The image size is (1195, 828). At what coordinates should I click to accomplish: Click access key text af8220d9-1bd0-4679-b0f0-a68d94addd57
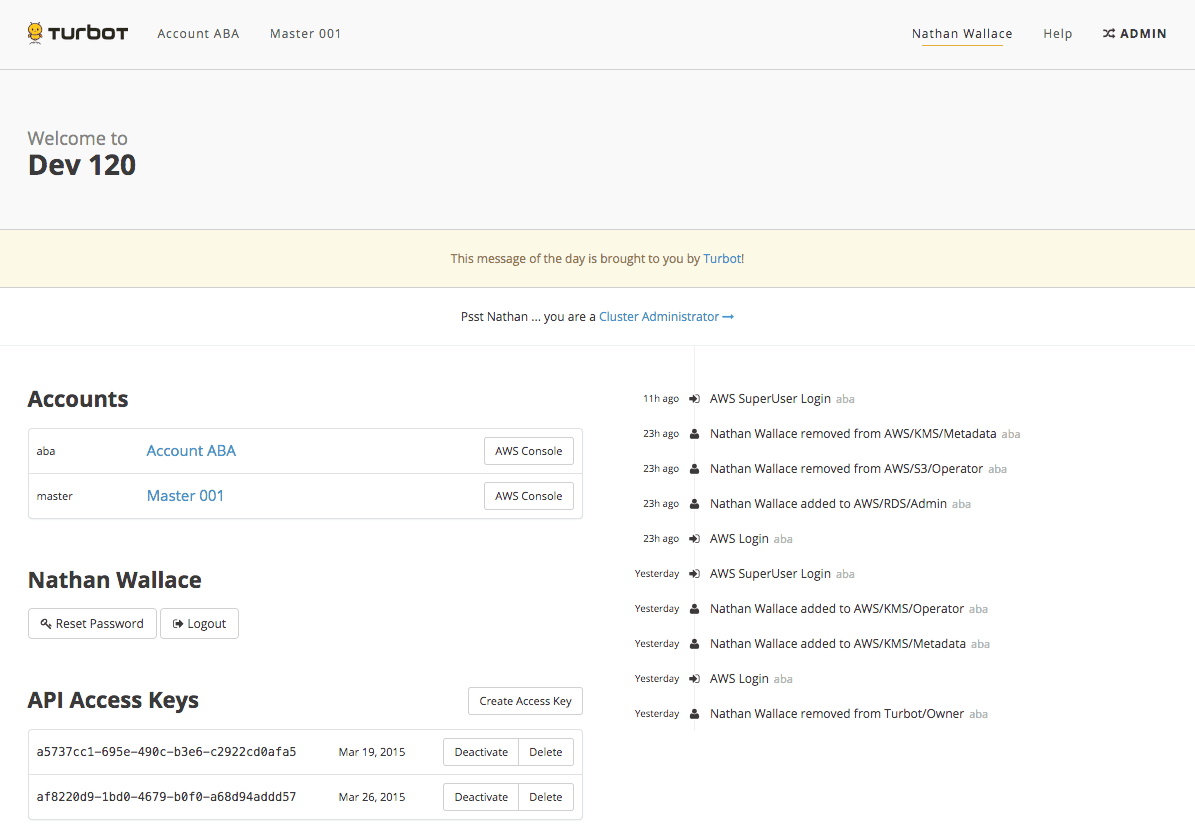pos(166,797)
